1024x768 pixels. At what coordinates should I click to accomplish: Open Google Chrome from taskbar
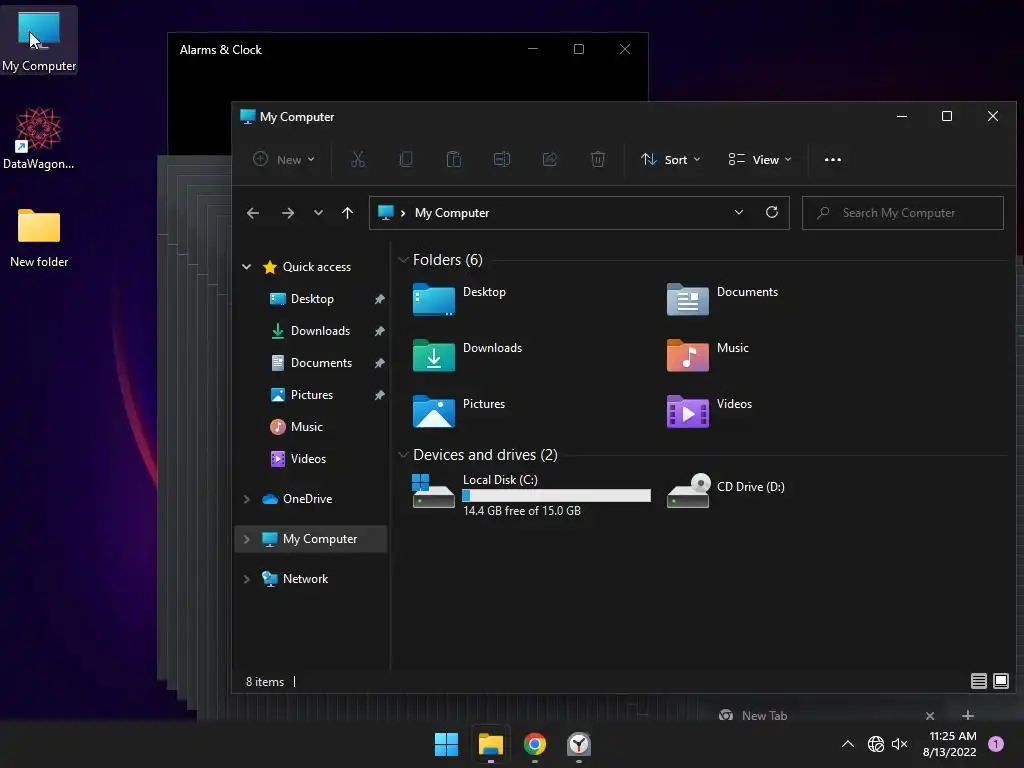tap(535, 744)
